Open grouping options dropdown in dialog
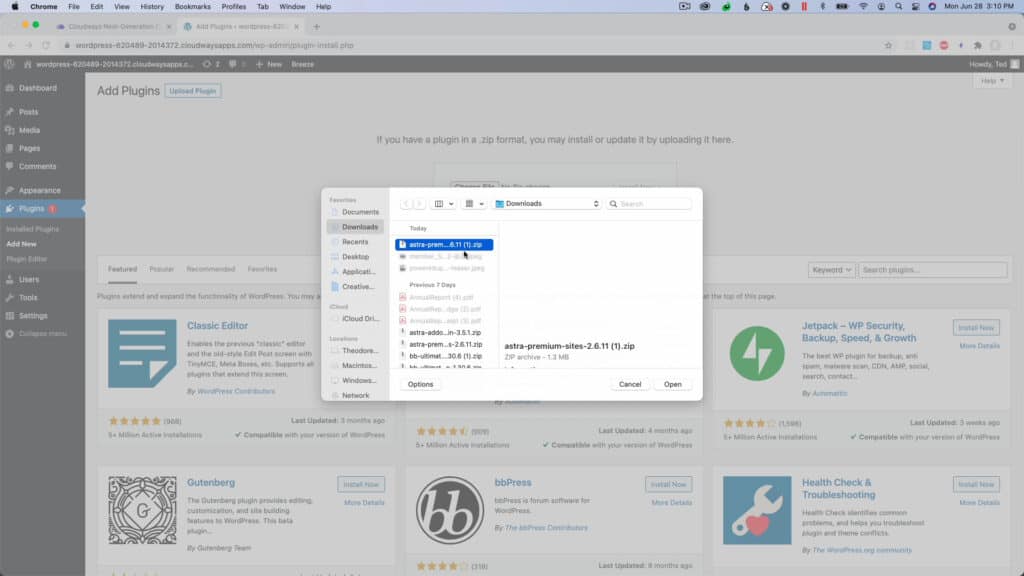The height and width of the screenshot is (576, 1024). pos(474,204)
